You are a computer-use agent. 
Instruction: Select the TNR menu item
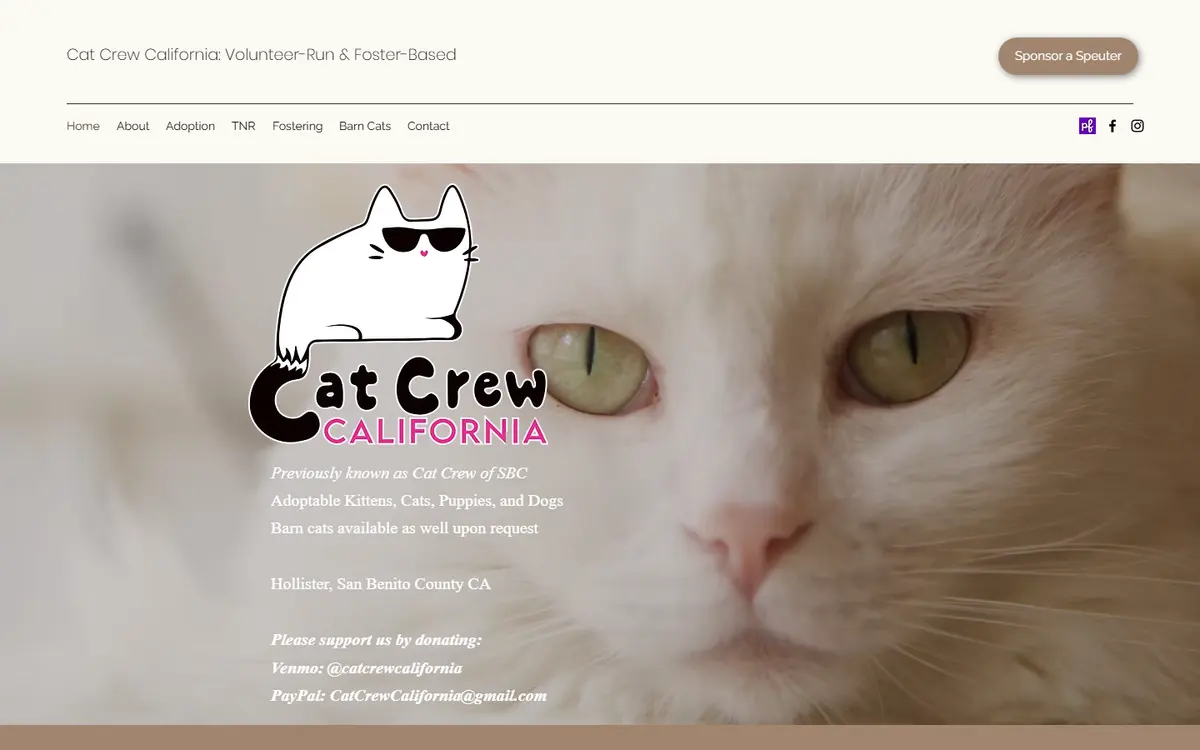click(243, 126)
